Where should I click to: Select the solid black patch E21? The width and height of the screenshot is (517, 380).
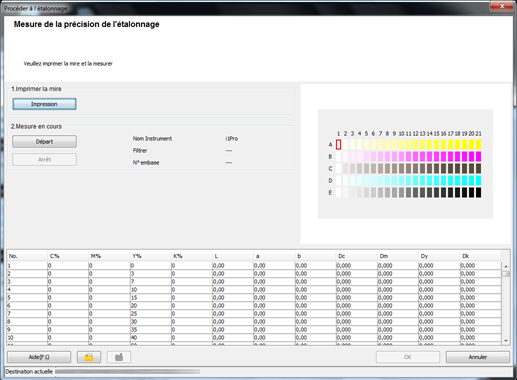478,192
